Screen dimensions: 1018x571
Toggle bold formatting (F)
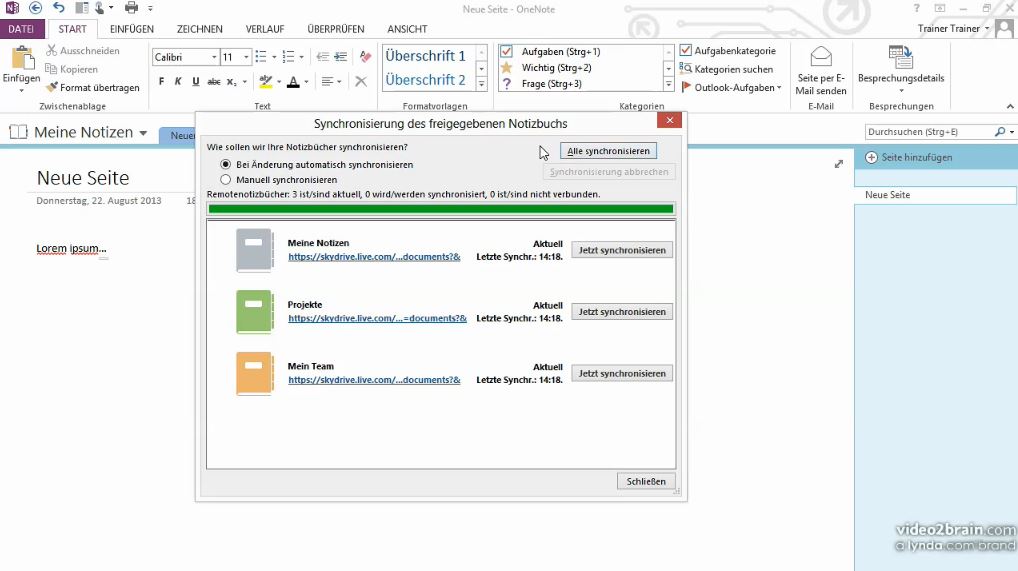[162, 81]
